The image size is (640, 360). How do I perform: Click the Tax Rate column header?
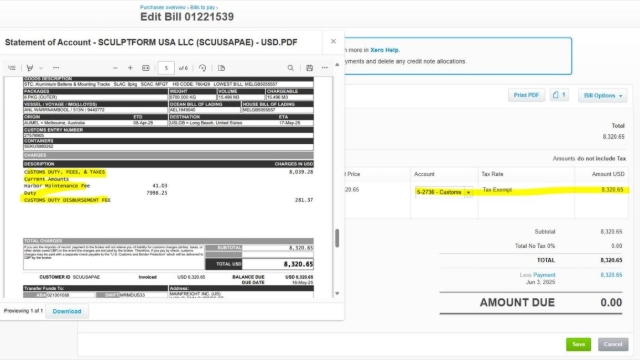[492, 174]
